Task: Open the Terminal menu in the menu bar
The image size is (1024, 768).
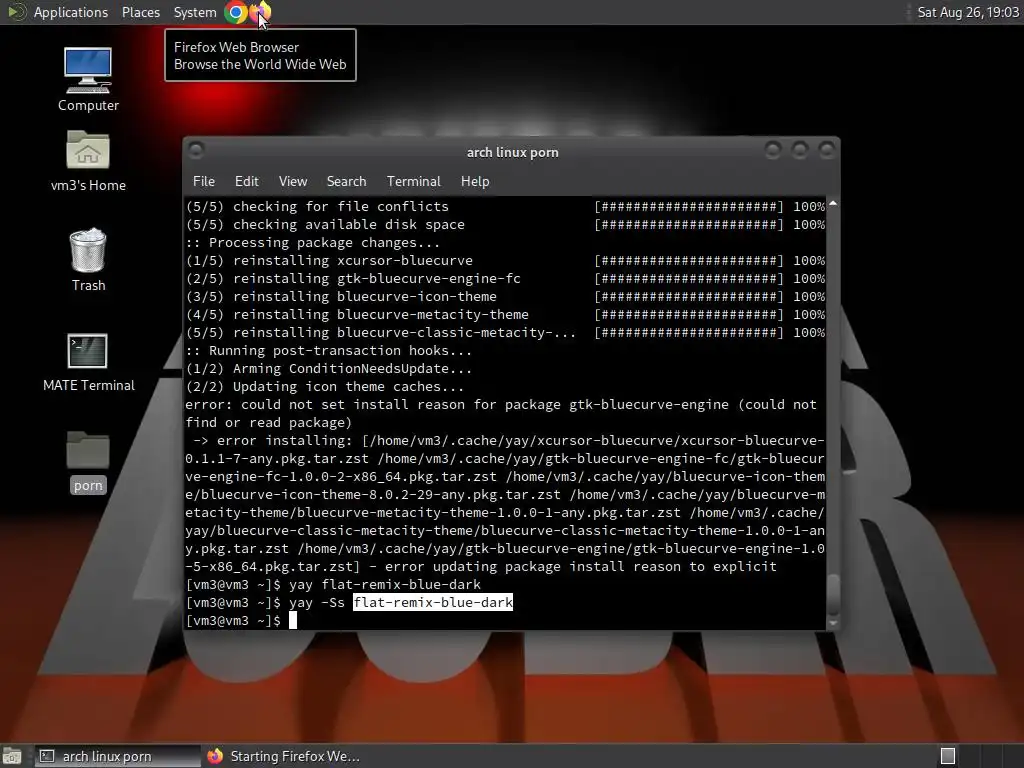Action: pyautogui.click(x=413, y=181)
